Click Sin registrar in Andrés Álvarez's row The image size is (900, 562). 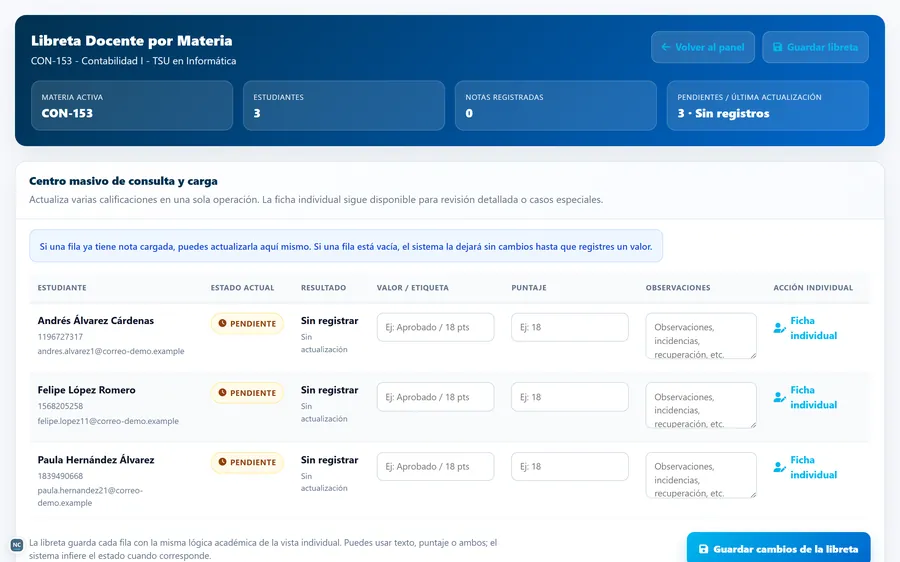click(x=329, y=321)
